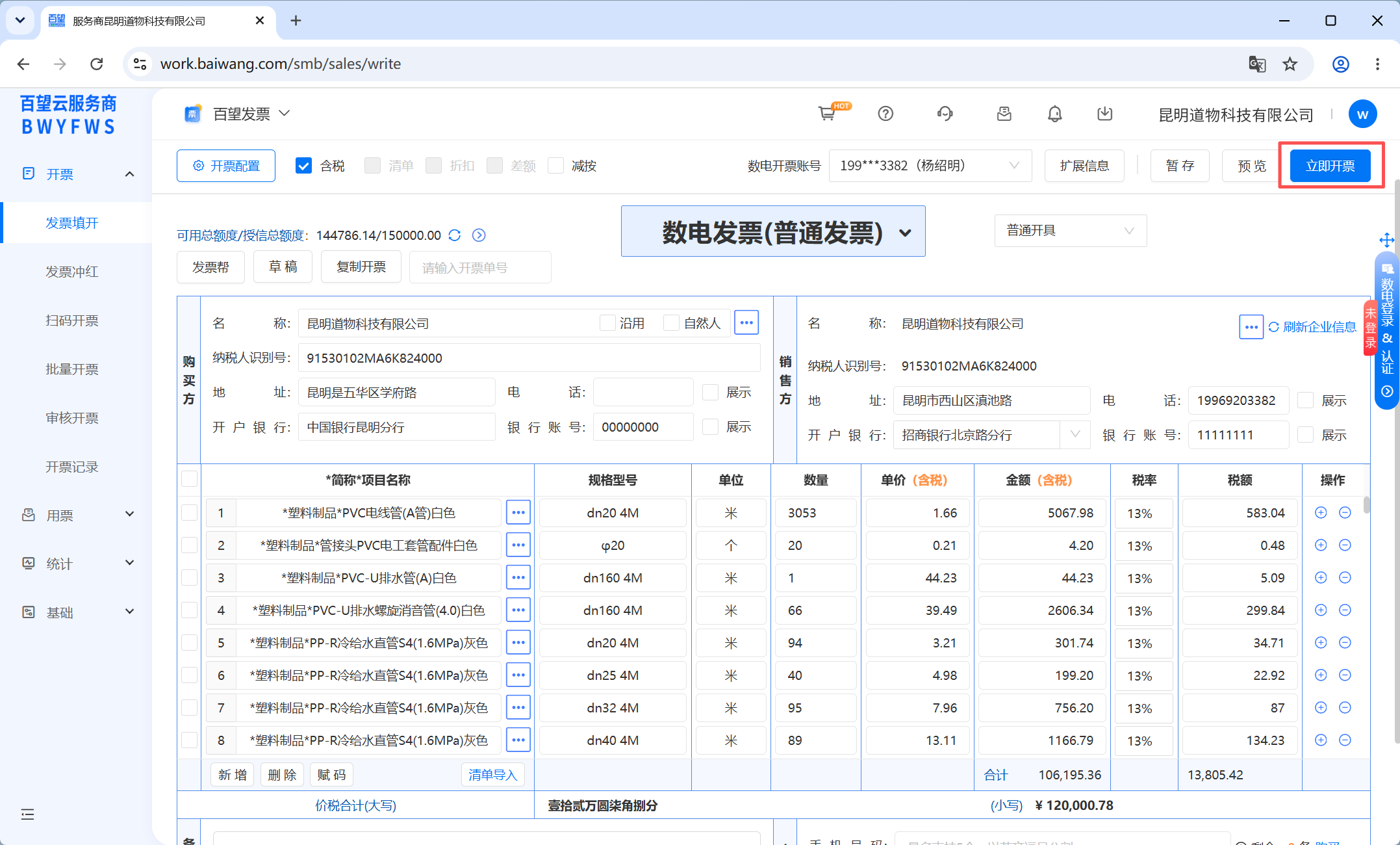This screenshot has height=845, width=1400.
Task: Click the 扩展信息 button
Action: 1084,166
